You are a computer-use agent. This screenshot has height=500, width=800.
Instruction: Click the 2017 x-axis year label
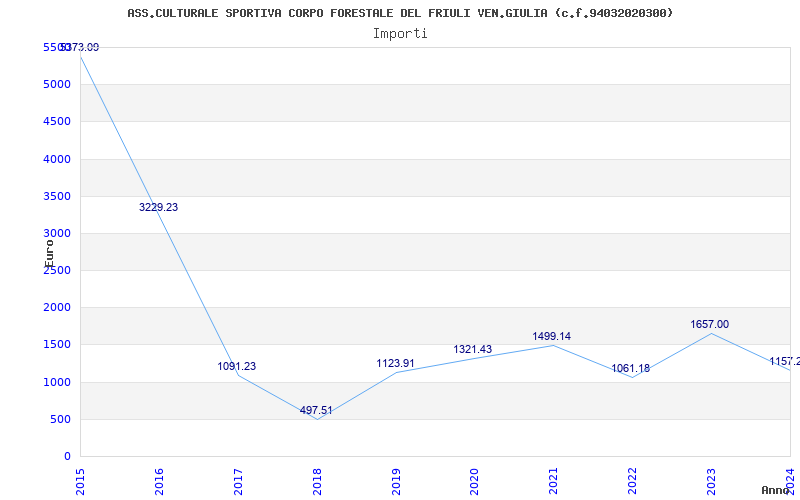click(238, 482)
